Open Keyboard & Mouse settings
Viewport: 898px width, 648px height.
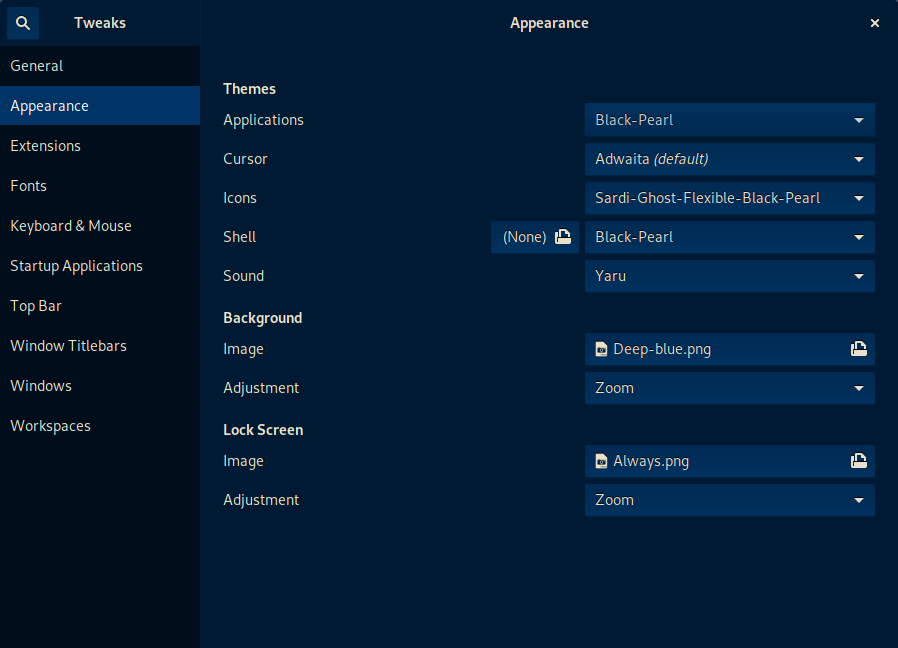(100, 226)
